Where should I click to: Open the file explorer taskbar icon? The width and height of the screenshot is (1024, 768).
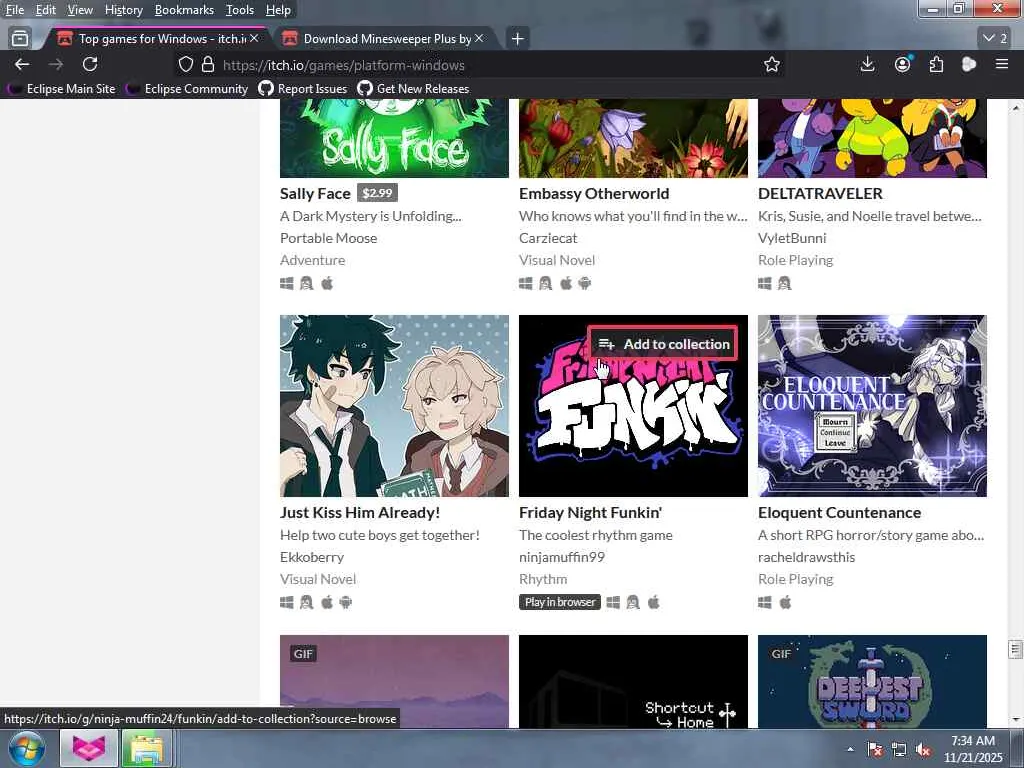[x=147, y=748]
